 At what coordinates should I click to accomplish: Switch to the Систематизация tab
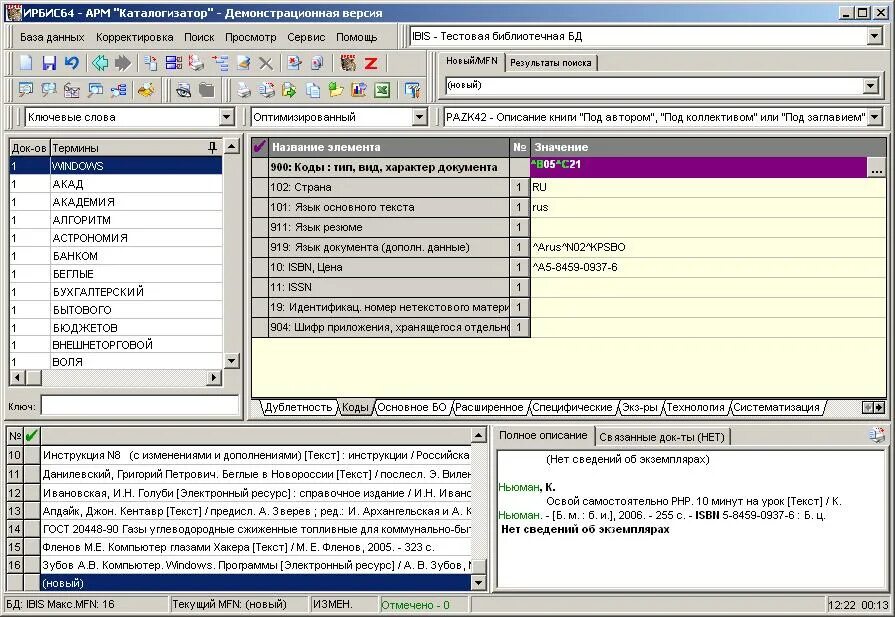(776, 407)
